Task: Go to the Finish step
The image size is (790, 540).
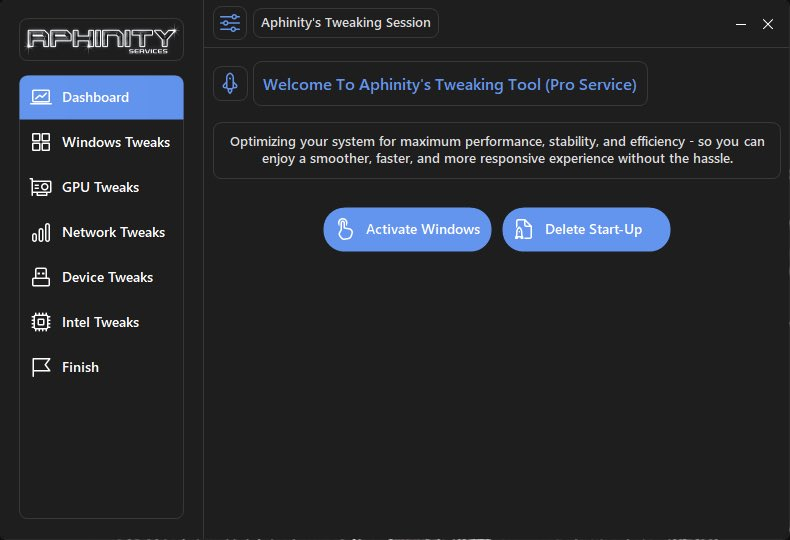Action: point(101,367)
